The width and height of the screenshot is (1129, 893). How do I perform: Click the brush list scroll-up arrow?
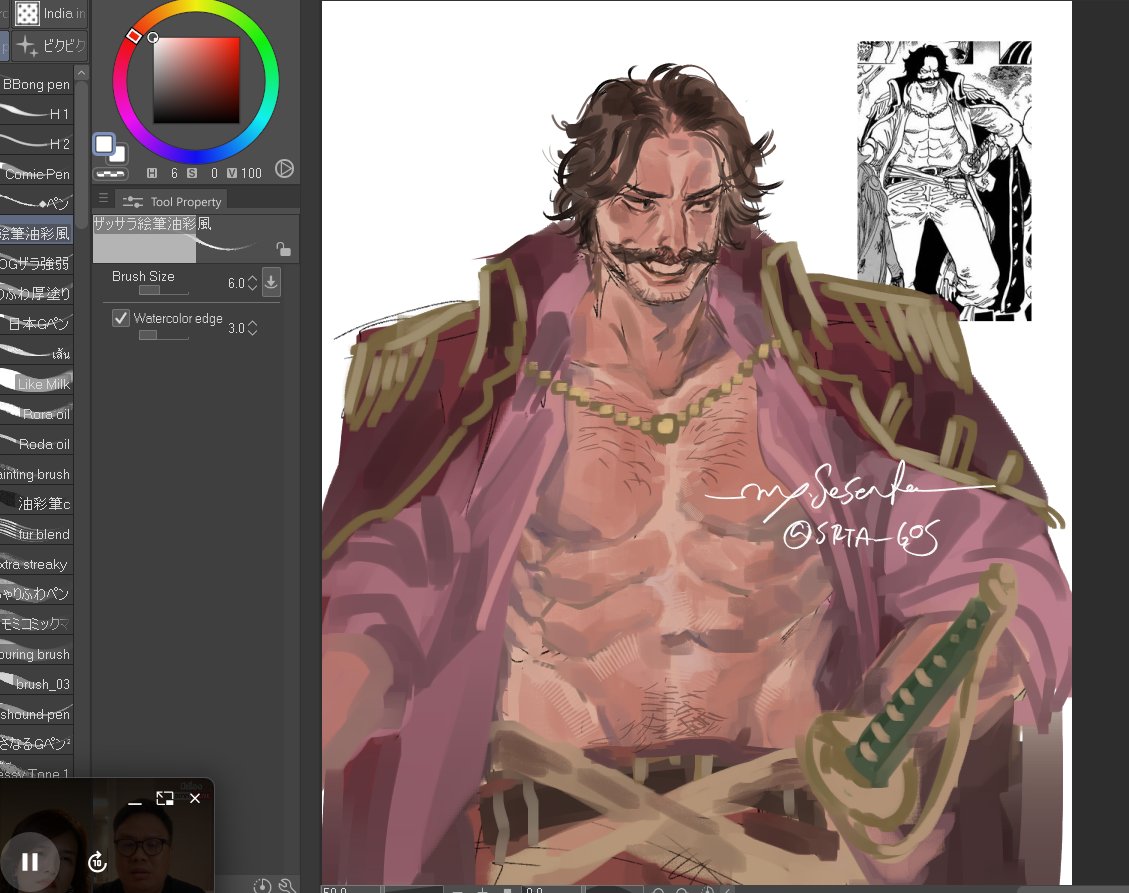(81, 73)
